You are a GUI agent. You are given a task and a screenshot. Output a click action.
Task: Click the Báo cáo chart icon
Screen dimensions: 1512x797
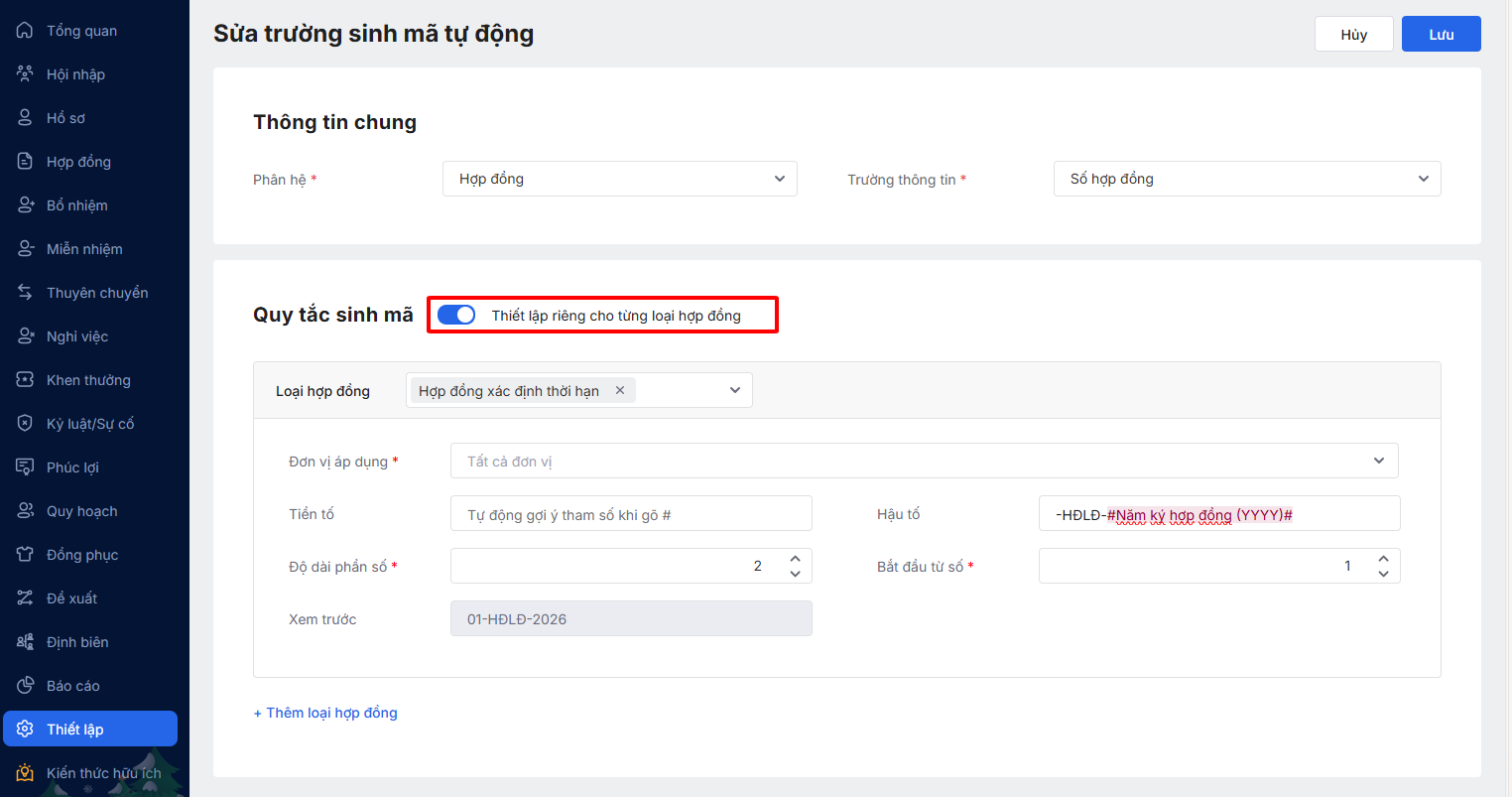[x=25, y=686]
